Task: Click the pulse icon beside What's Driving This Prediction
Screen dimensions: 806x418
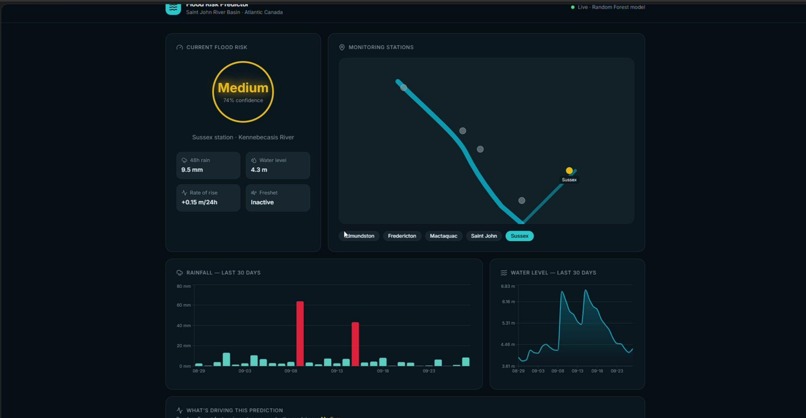Action: (179, 410)
